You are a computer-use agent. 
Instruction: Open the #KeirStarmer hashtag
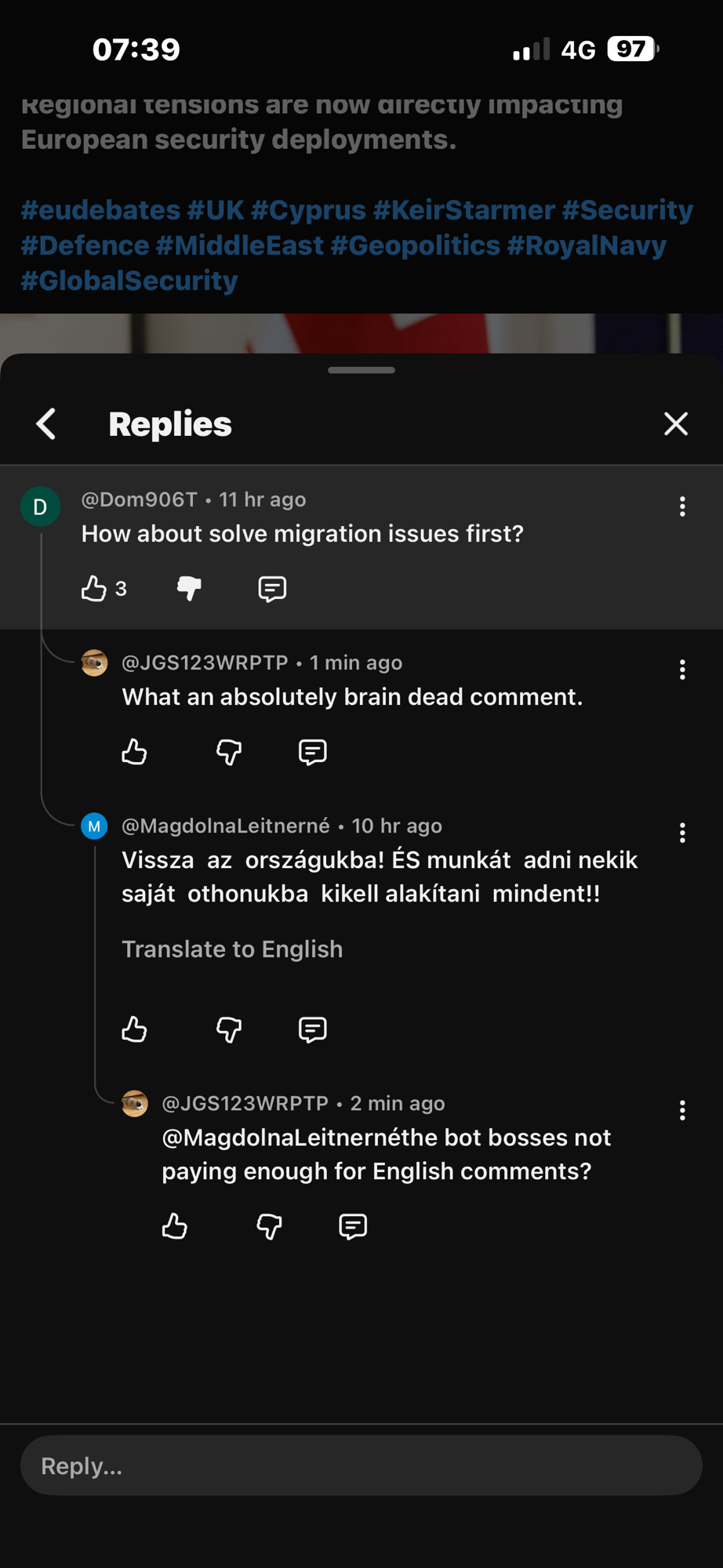point(463,210)
